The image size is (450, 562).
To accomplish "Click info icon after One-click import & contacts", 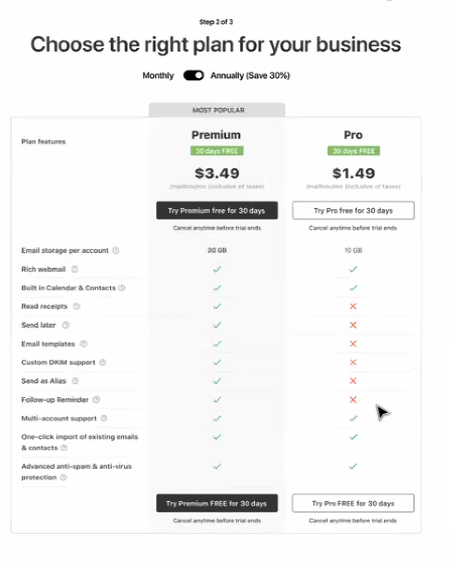I will [64, 448].
